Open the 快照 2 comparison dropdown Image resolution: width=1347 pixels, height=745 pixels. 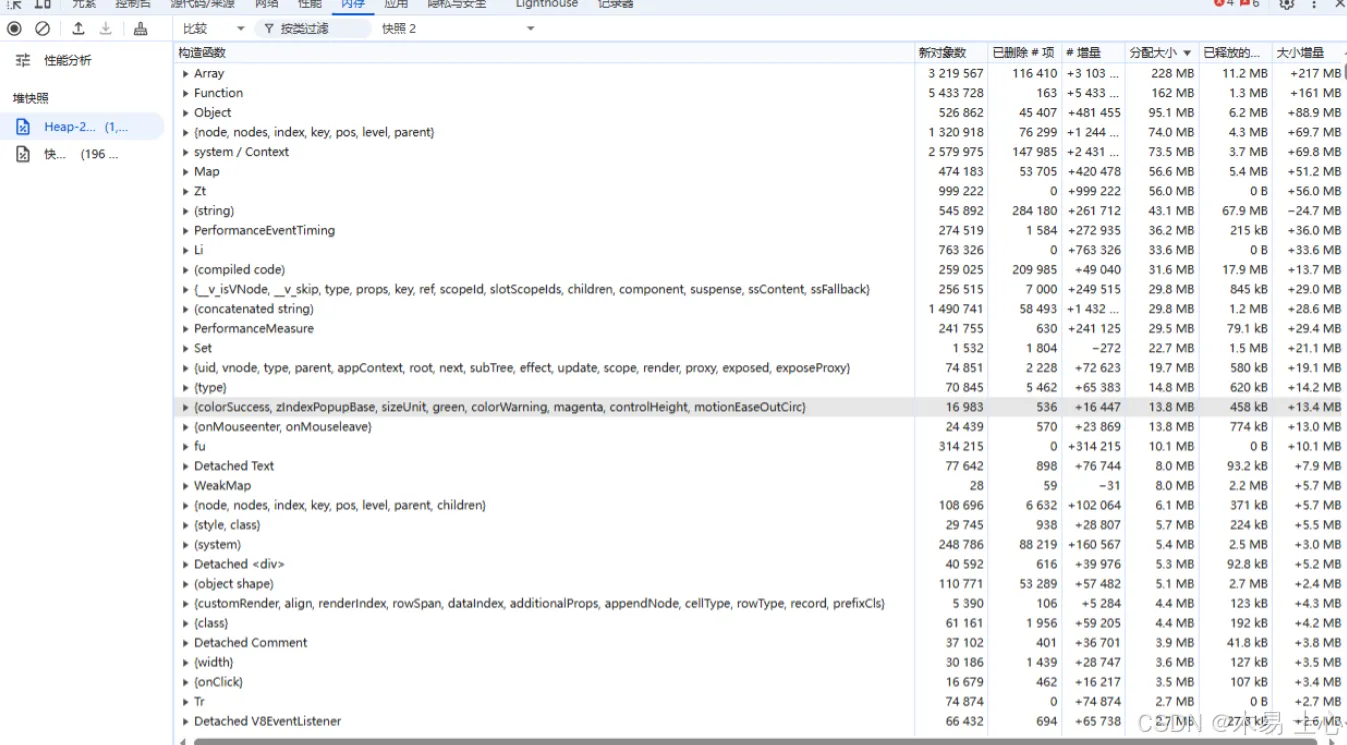pyautogui.click(x=458, y=29)
